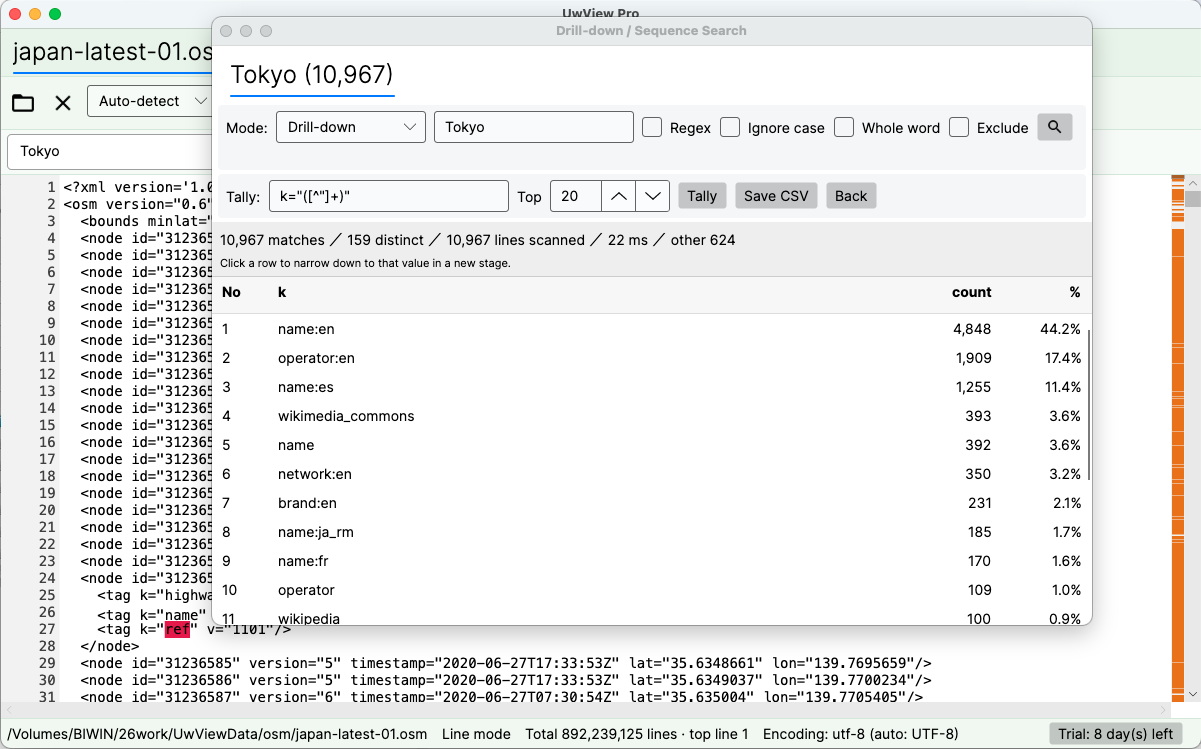
Task: Select the wikipedia row
Action: [651, 616]
